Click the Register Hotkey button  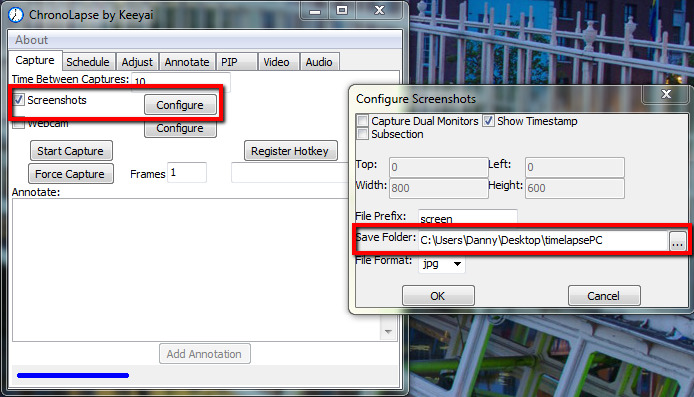tap(290, 151)
